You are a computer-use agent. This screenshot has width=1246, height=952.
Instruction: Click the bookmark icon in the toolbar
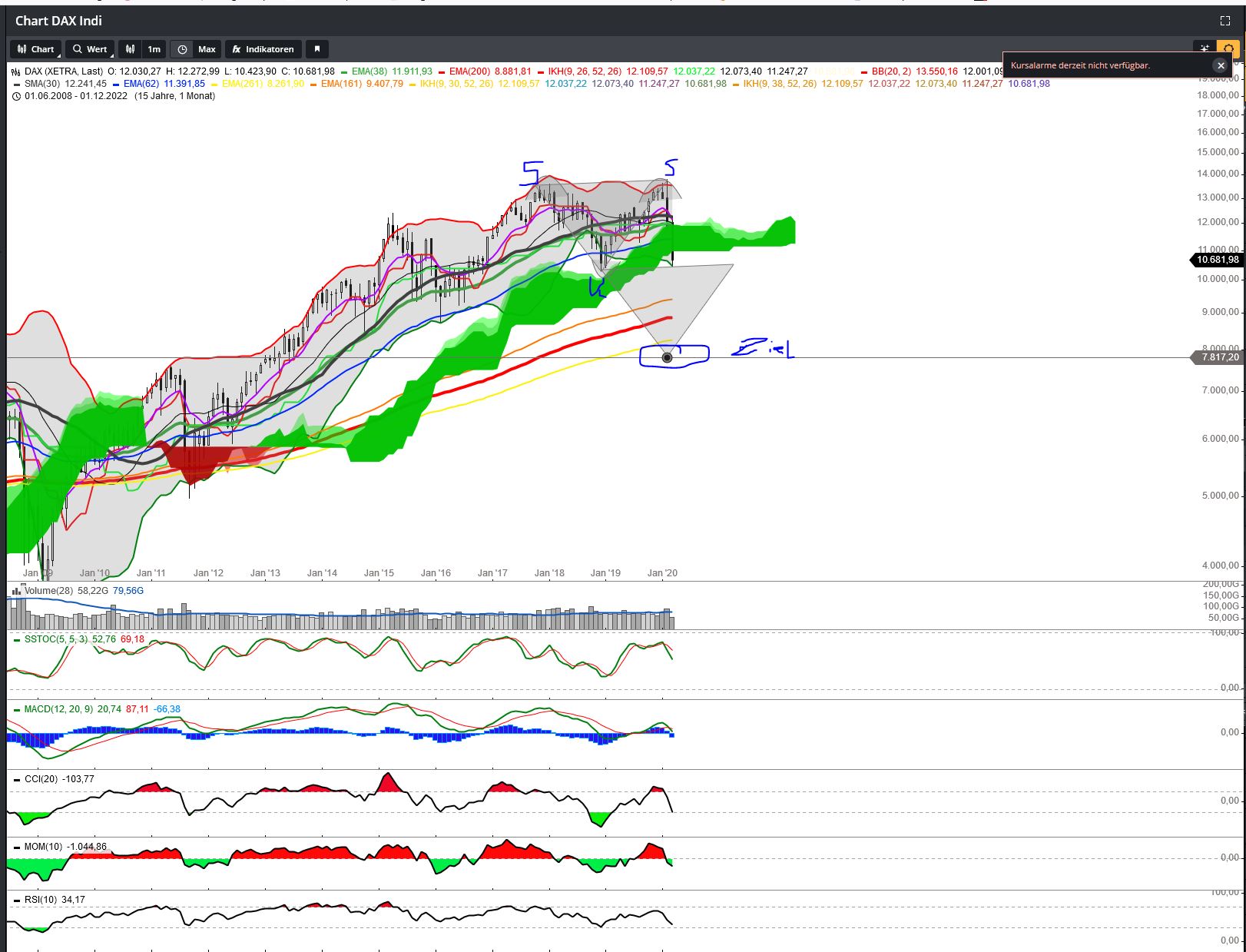[x=317, y=49]
